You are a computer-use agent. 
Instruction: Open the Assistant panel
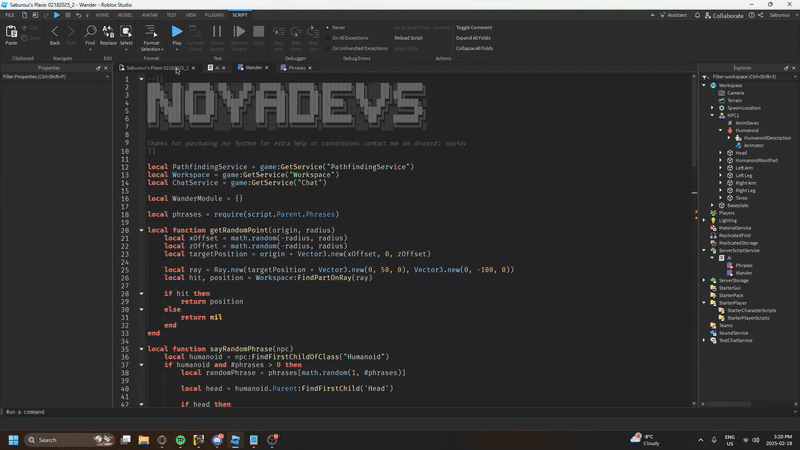click(x=673, y=15)
